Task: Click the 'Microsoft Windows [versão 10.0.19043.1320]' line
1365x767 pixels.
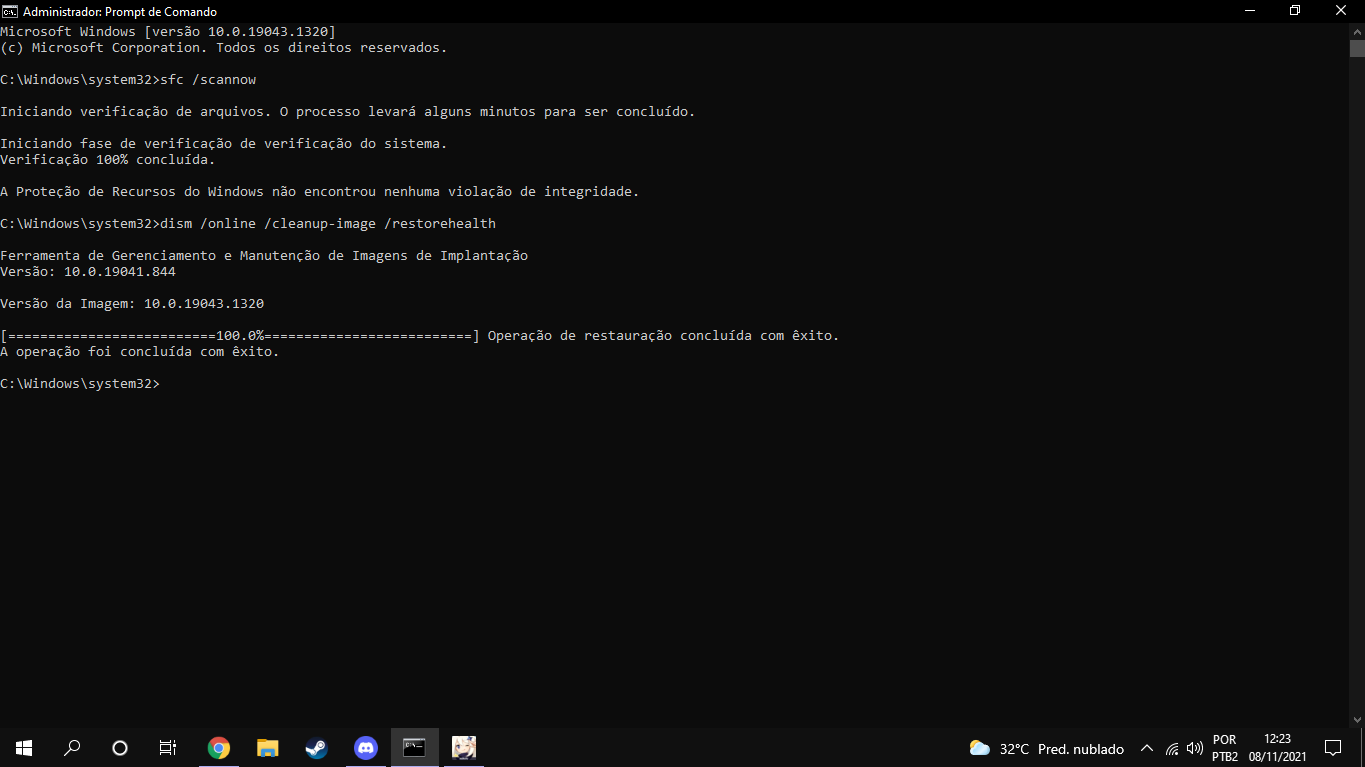Action: (x=168, y=32)
